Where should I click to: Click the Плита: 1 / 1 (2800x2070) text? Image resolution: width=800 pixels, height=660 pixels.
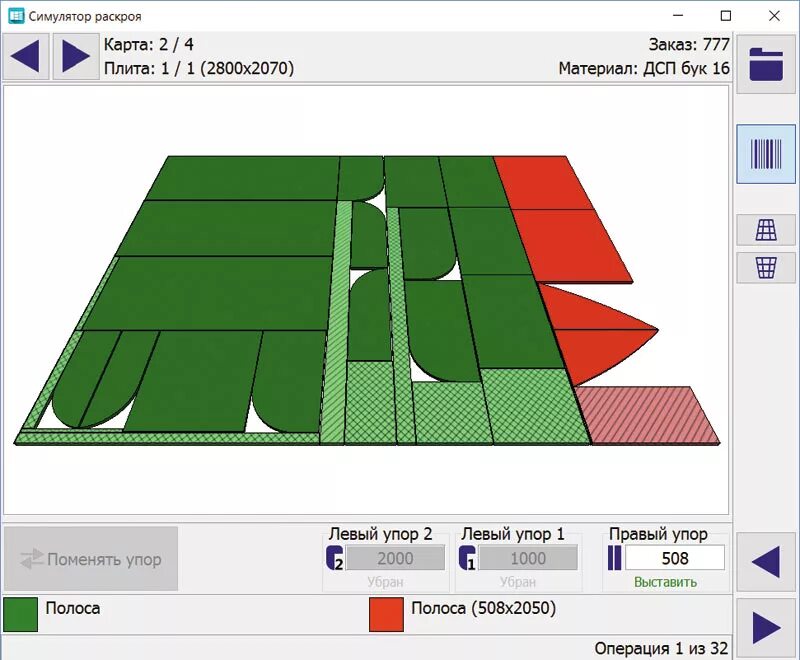point(199,68)
